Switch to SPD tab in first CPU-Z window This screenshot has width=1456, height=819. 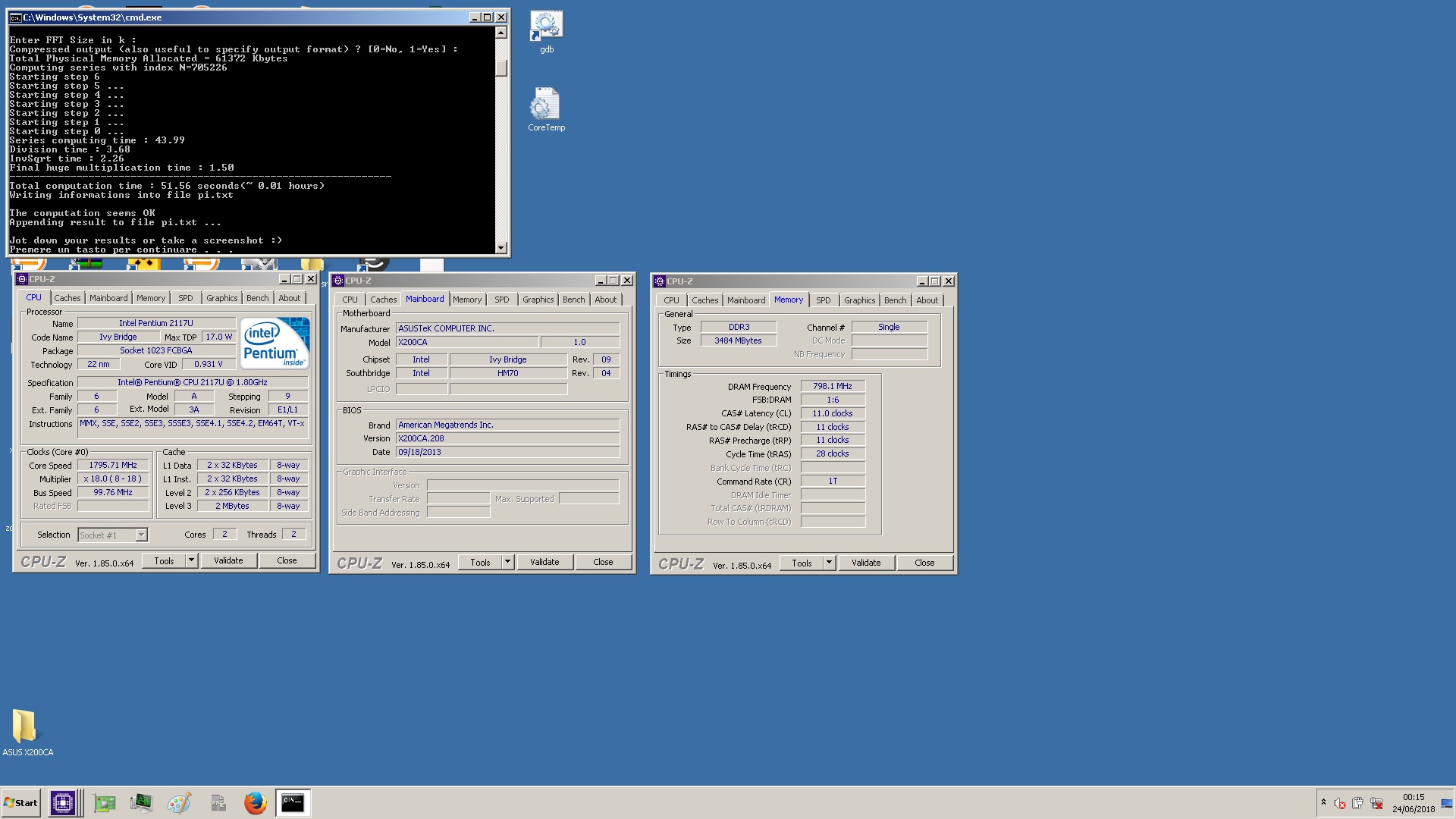pos(186,298)
